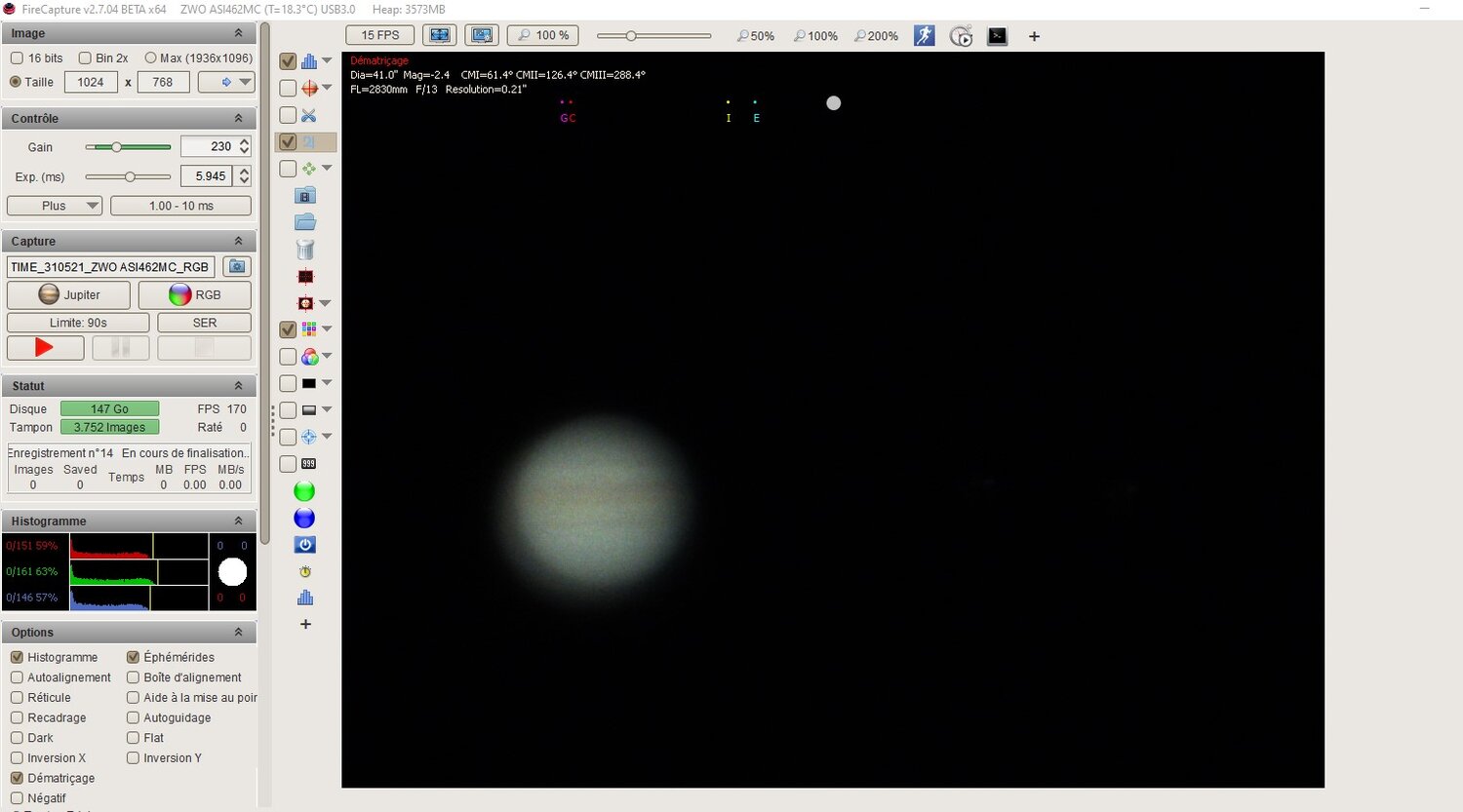Viewport: 1463px width, 812px height.
Task: Enable the Autoalignement checkbox
Action: click(x=17, y=677)
